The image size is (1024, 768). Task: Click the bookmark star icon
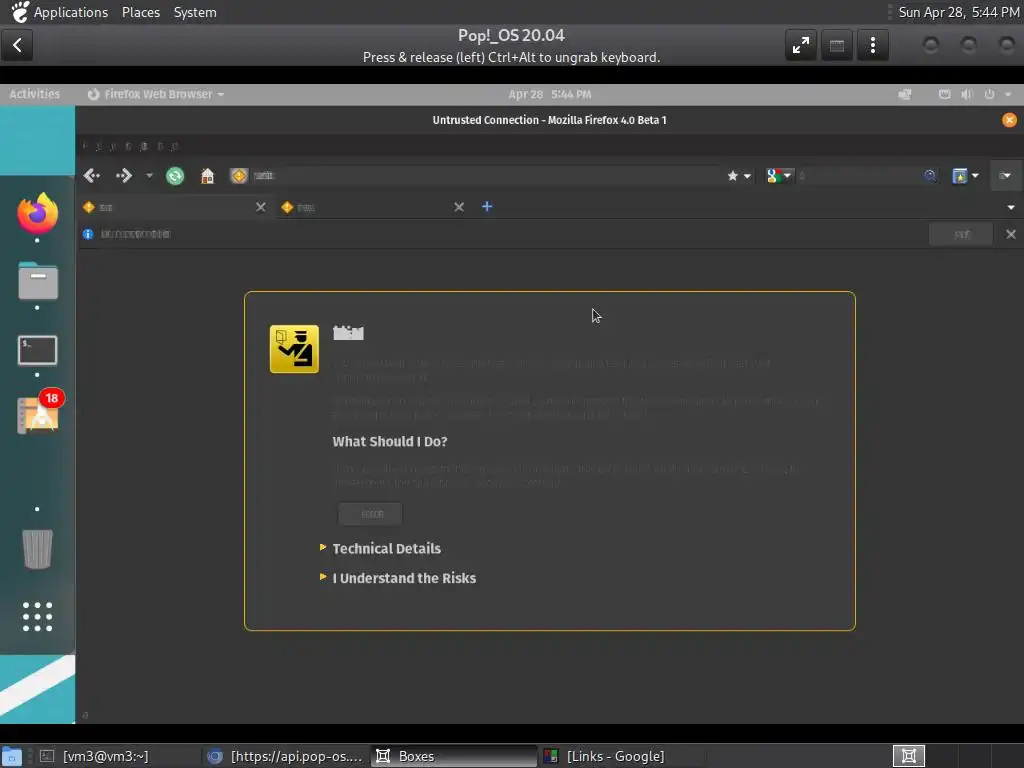click(733, 176)
